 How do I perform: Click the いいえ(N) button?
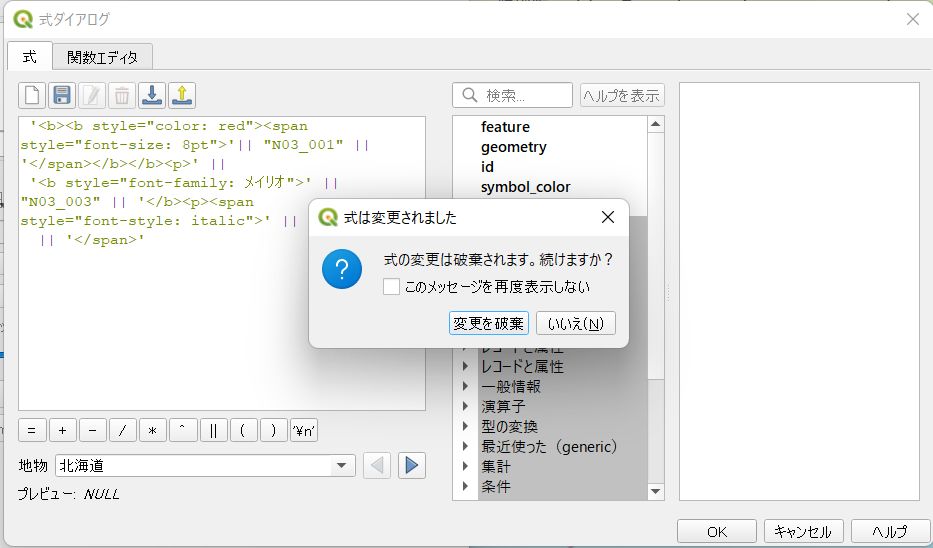pos(575,323)
